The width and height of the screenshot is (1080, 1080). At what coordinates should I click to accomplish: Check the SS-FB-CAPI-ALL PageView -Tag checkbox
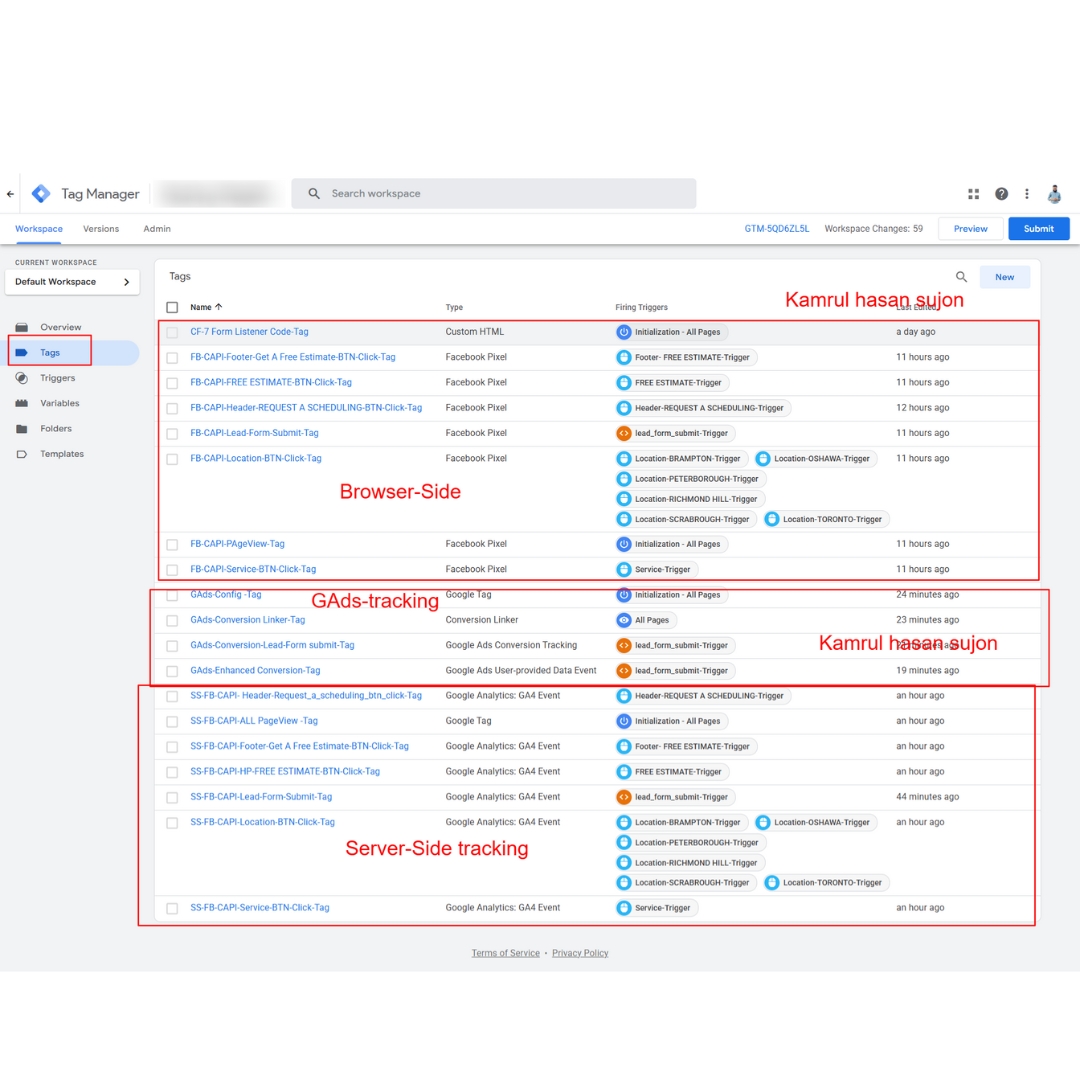172,722
